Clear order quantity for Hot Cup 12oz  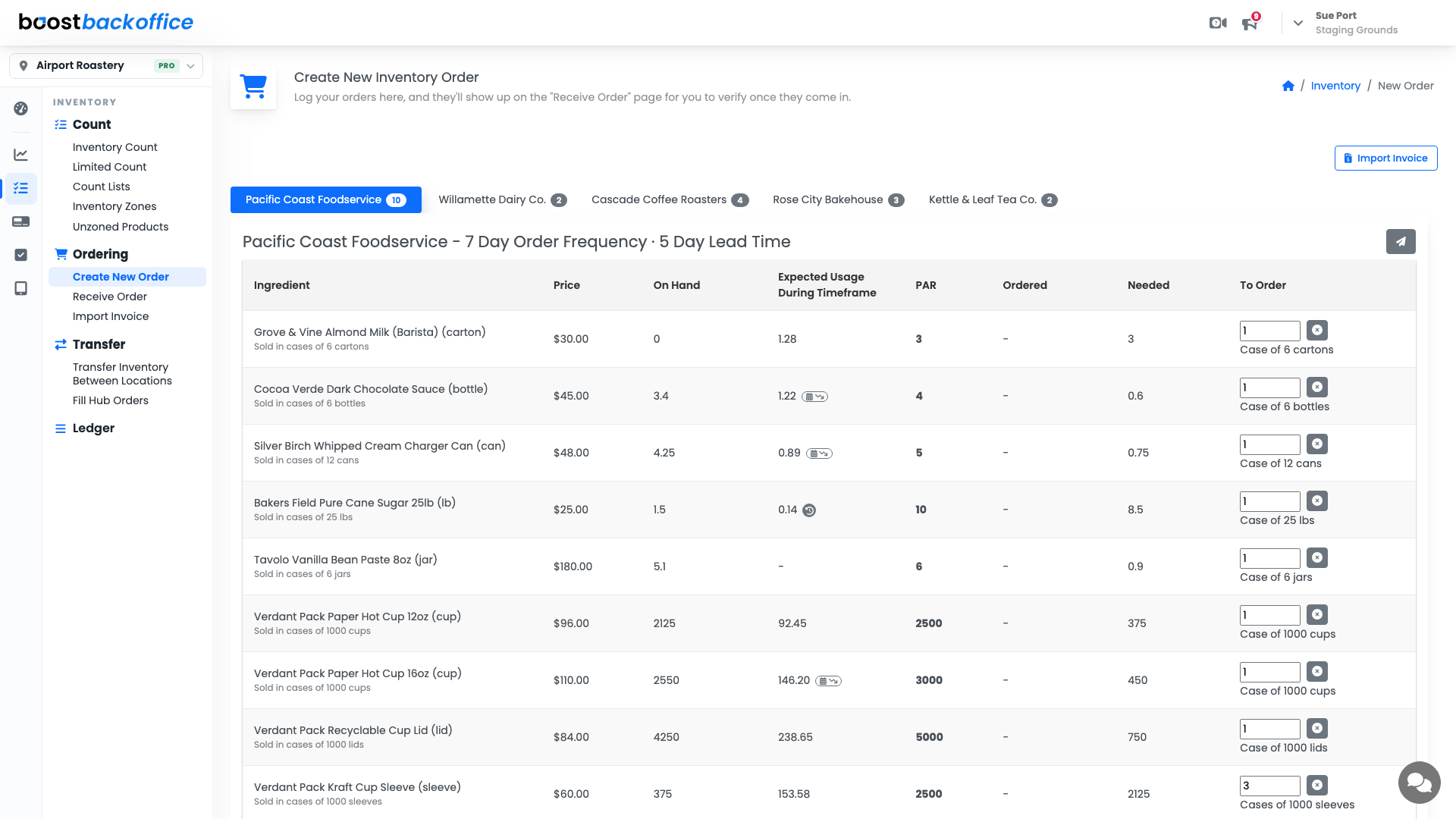point(1317,614)
